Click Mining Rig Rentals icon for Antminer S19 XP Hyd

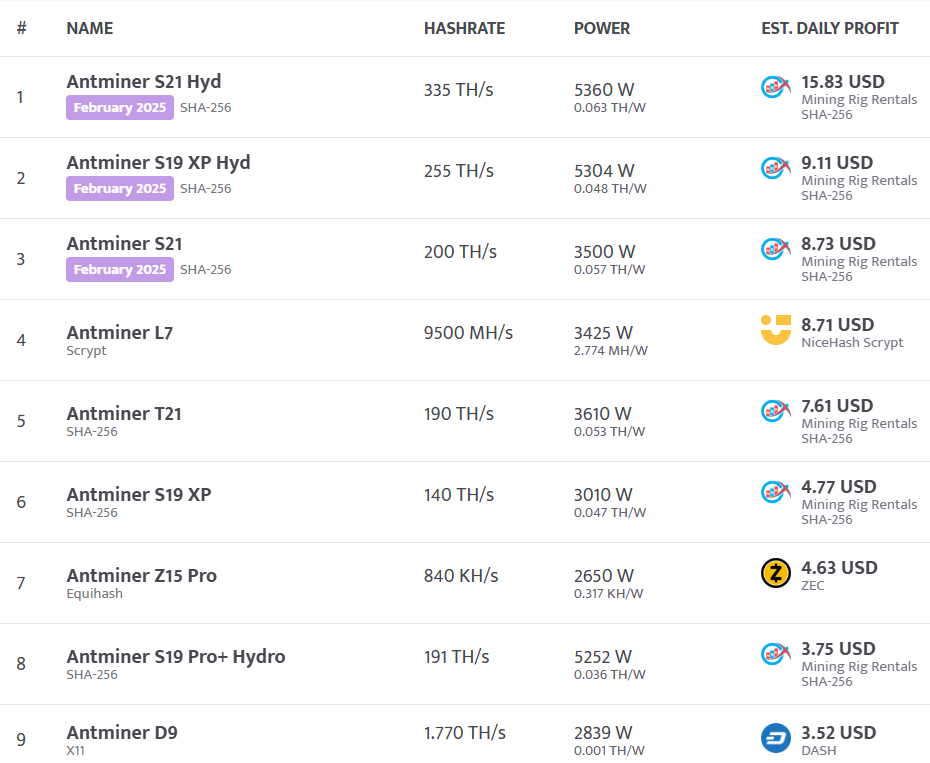[x=776, y=168]
